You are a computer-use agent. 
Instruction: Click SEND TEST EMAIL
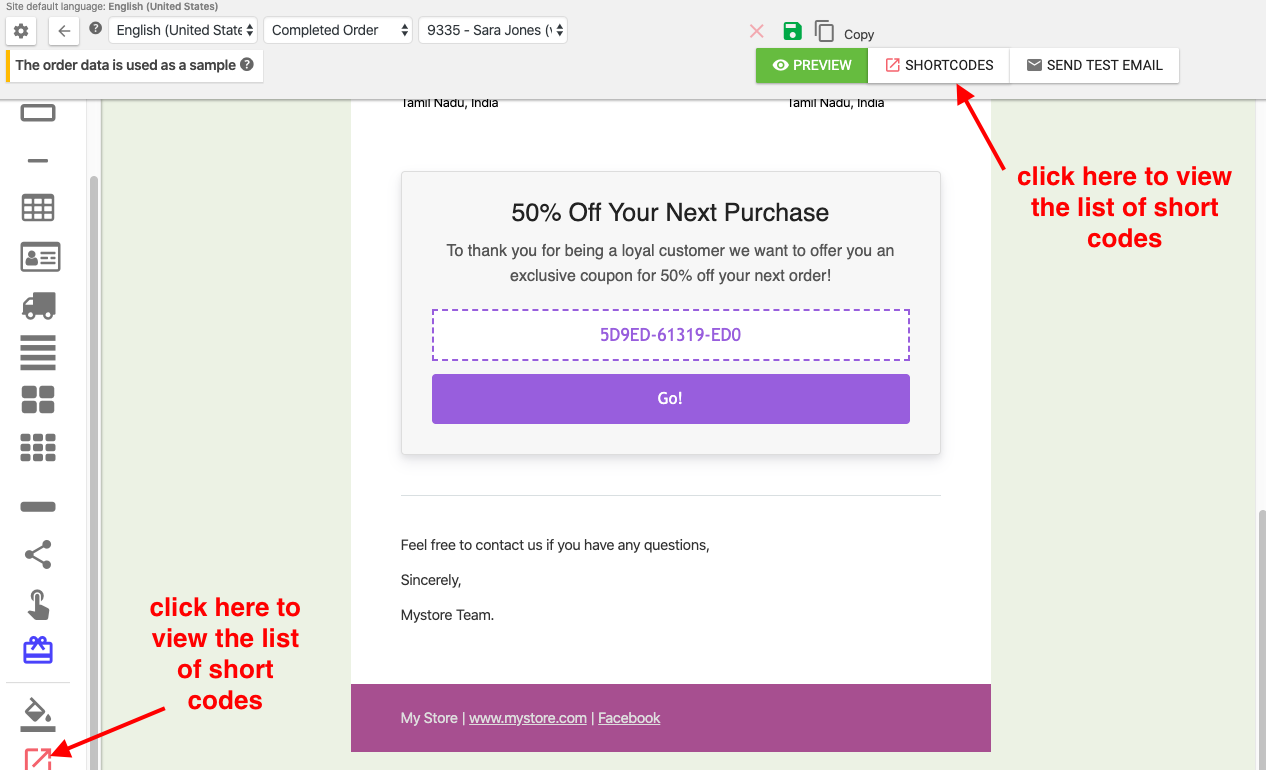coord(1094,65)
